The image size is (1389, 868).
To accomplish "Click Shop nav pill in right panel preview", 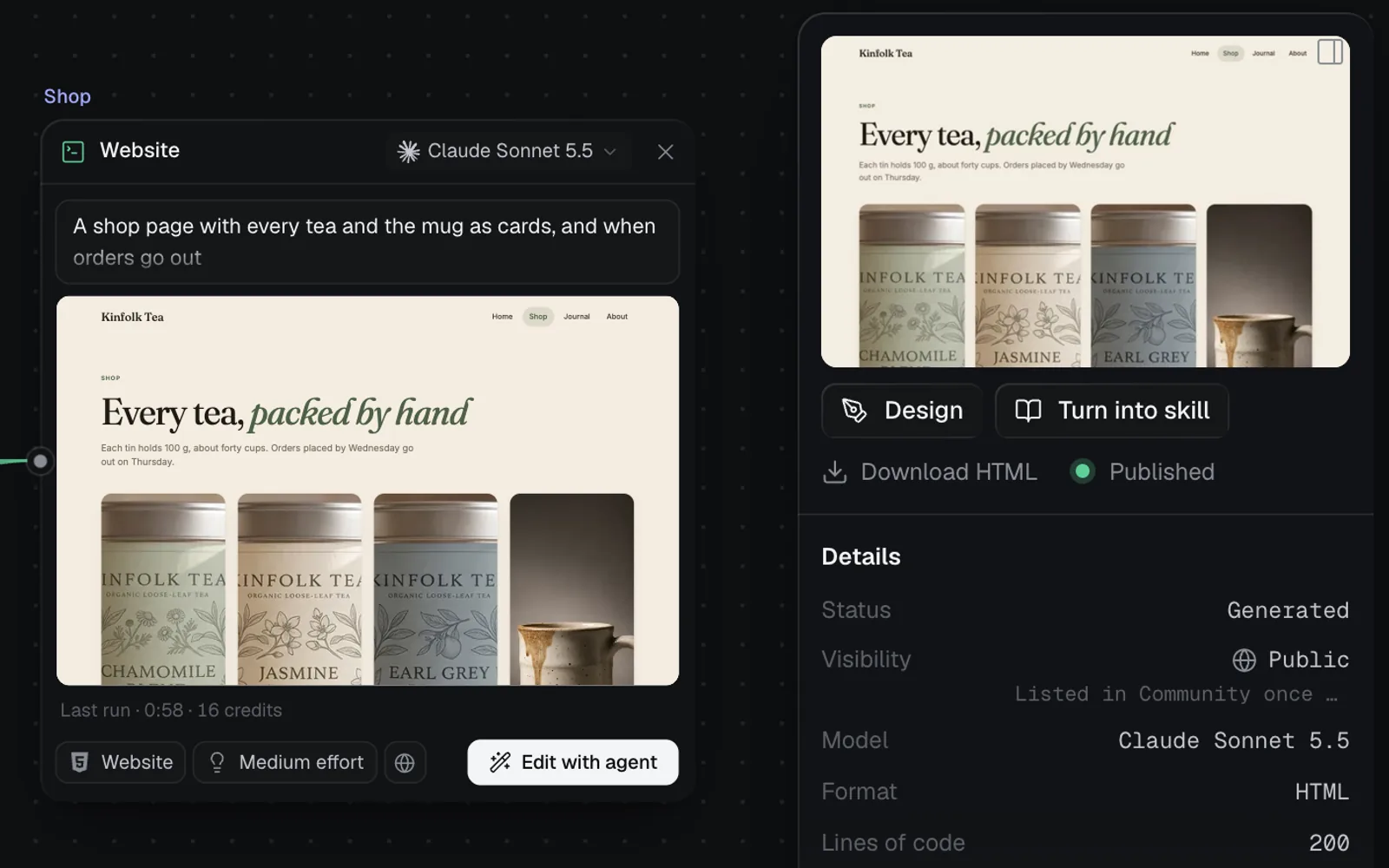I will pyautogui.click(x=1230, y=53).
